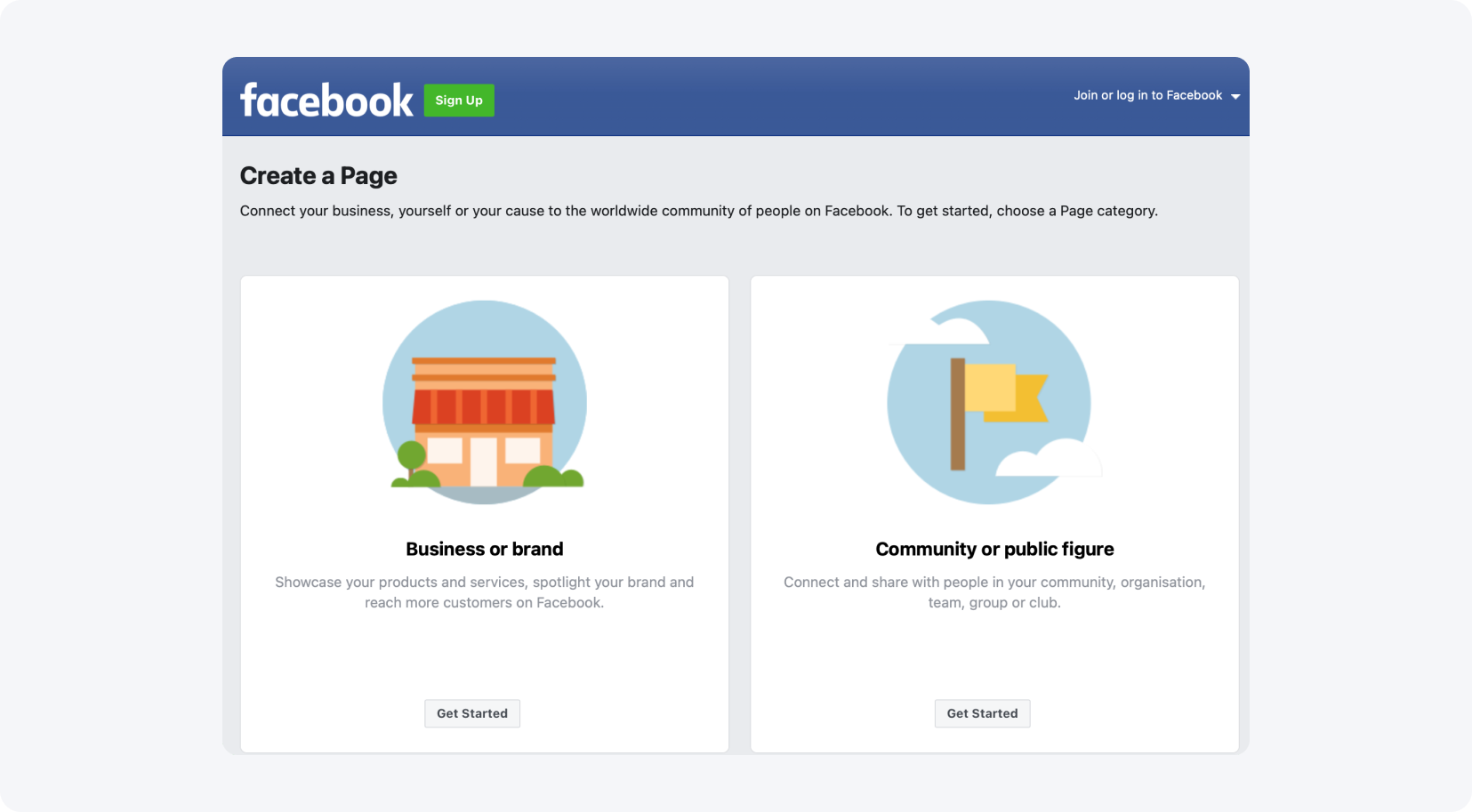Click the Facebook logo
The width and height of the screenshot is (1472, 812).
pos(326,100)
